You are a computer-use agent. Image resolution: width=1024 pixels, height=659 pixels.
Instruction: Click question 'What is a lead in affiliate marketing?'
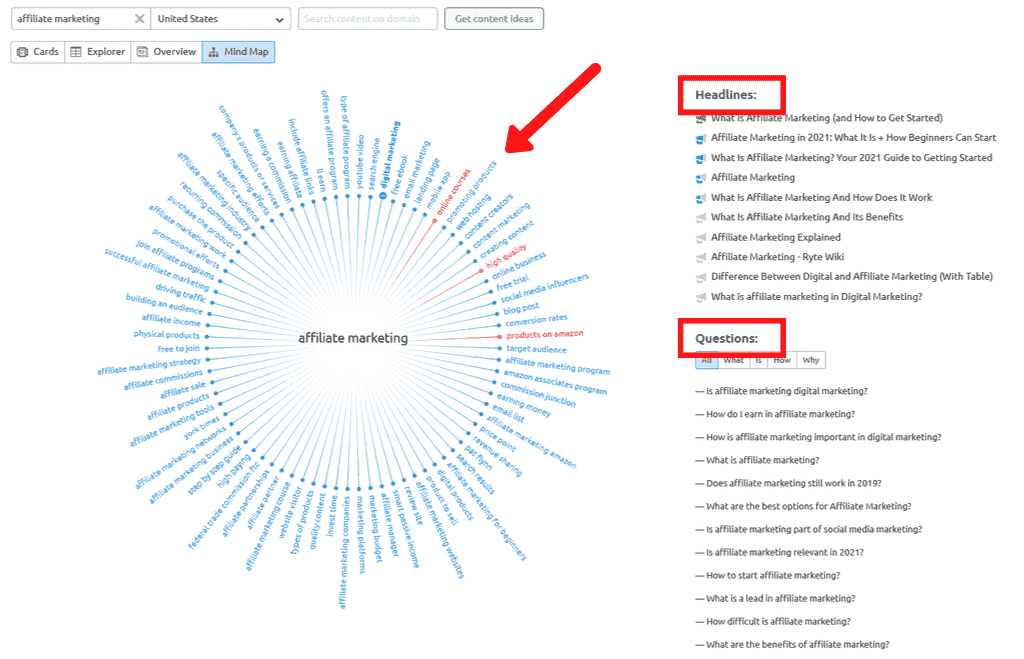pos(780,598)
